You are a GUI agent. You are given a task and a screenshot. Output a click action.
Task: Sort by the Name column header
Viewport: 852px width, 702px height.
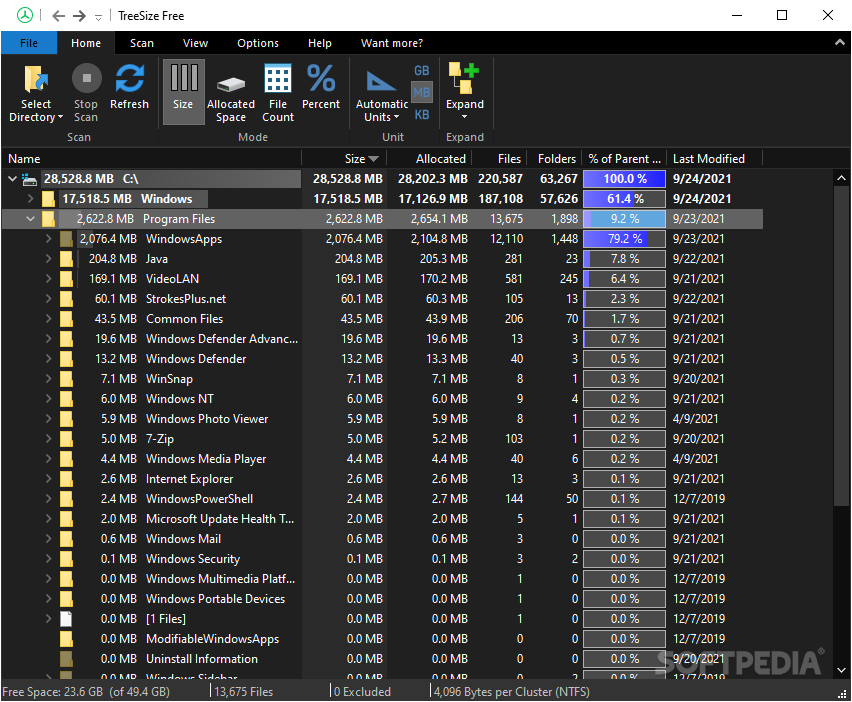click(x=152, y=159)
